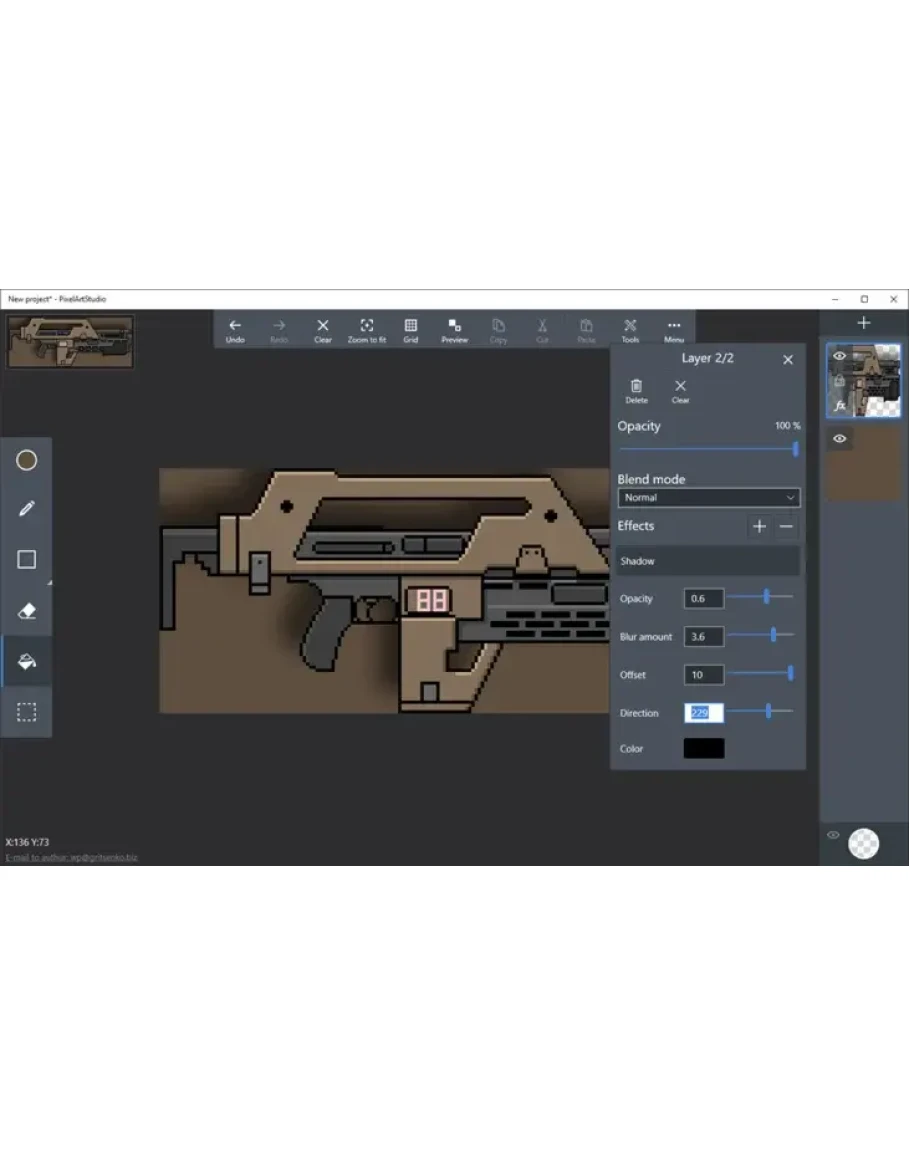This screenshot has width=910, height=1155.
Task: Click Undo in the top toolbar
Action: pyautogui.click(x=235, y=330)
